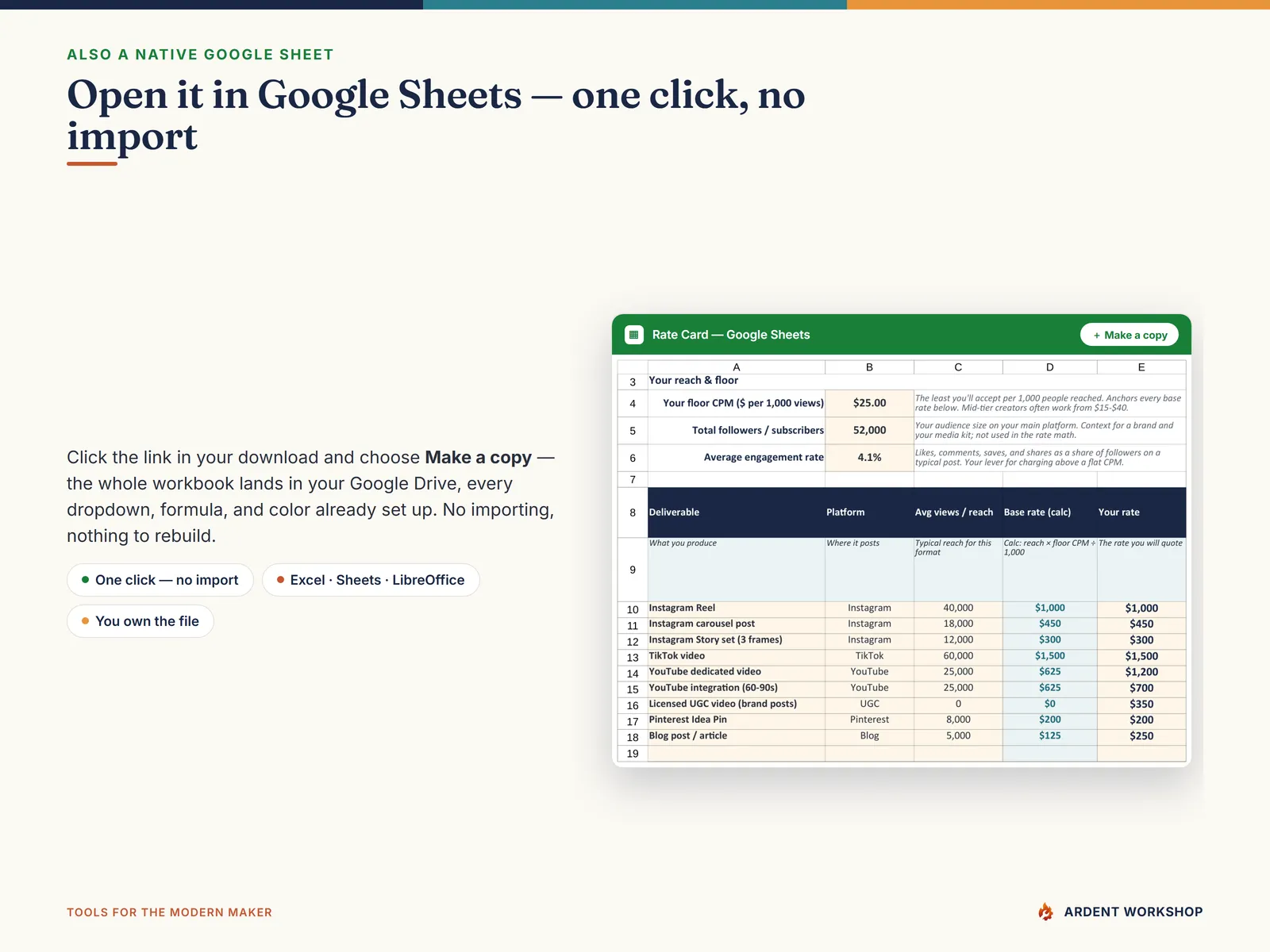
Task: Click the Your rate header cell
Action: (1141, 512)
